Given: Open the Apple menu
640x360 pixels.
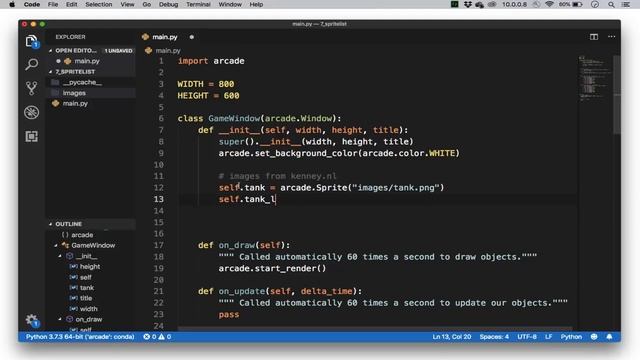Looking at the screenshot, I should coord(12,4).
